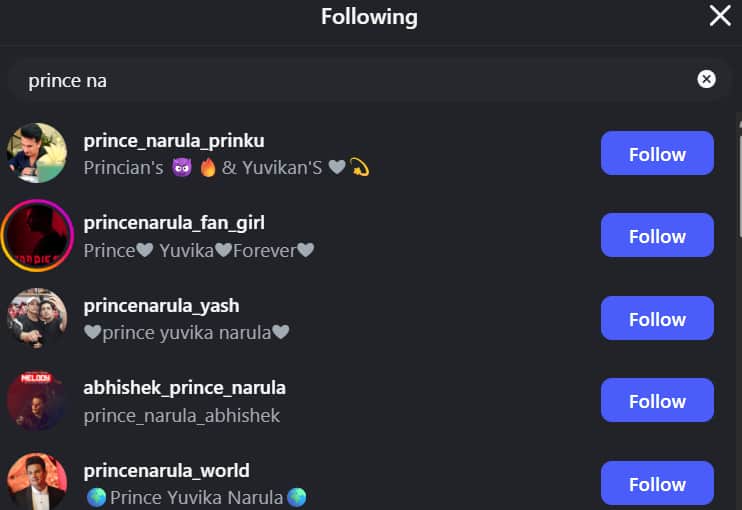Open the princenarula_yash username link
Viewport: 742px width, 510px height.
161,306
